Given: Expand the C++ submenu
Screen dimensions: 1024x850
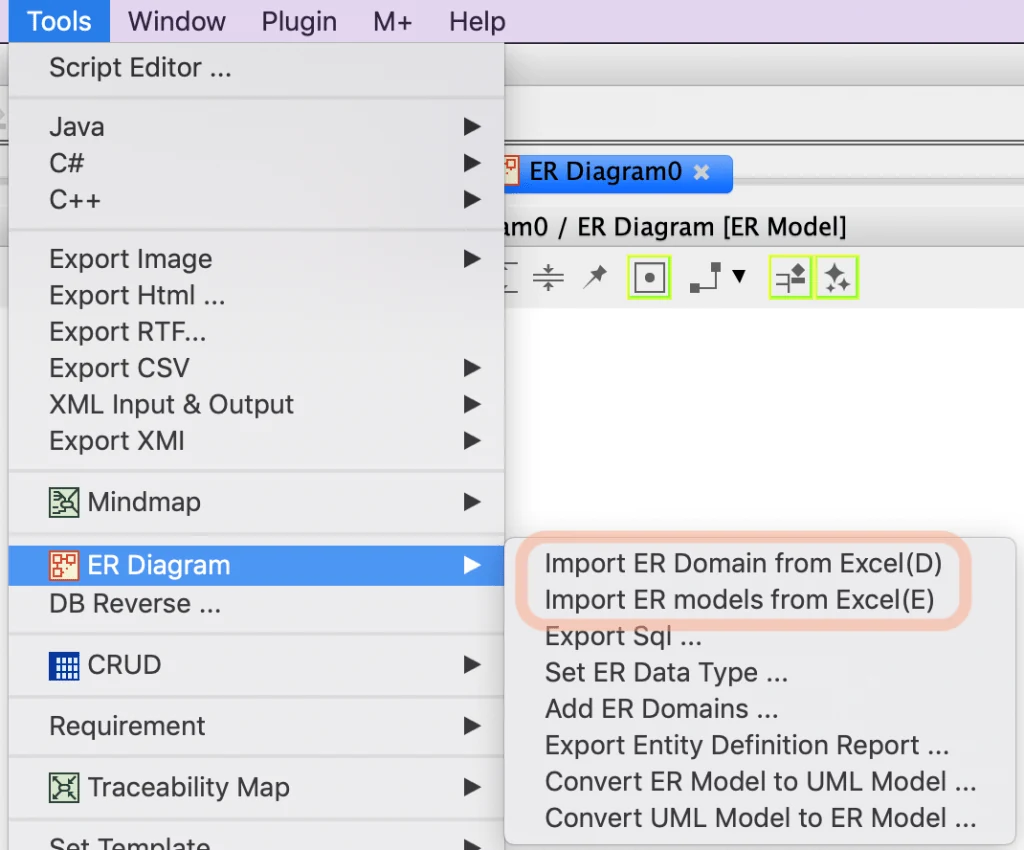Looking at the screenshot, I should [x=256, y=200].
